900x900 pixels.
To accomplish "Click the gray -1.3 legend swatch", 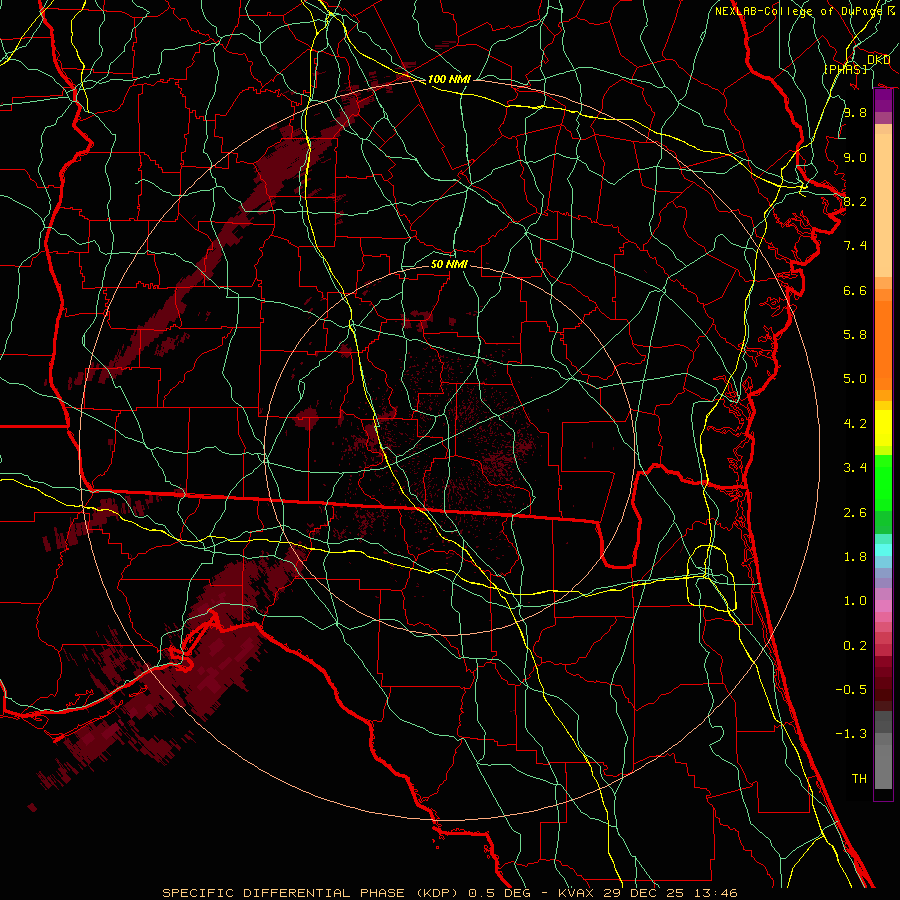I will (x=883, y=735).
